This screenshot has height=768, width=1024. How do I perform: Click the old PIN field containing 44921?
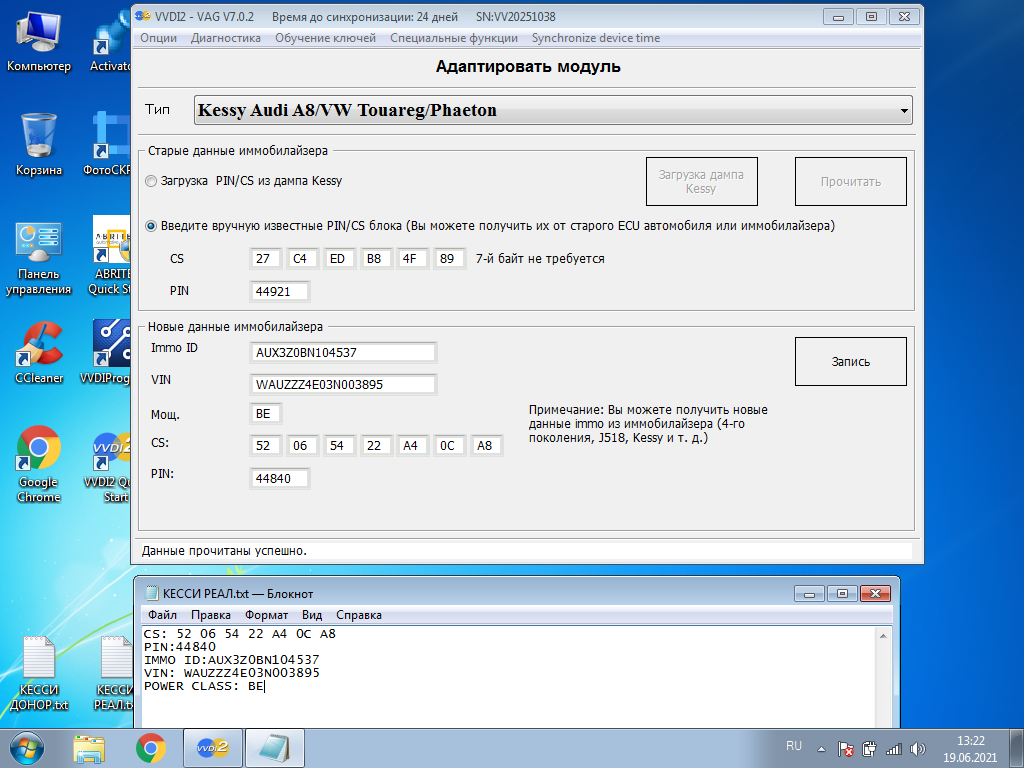[279, 291]
